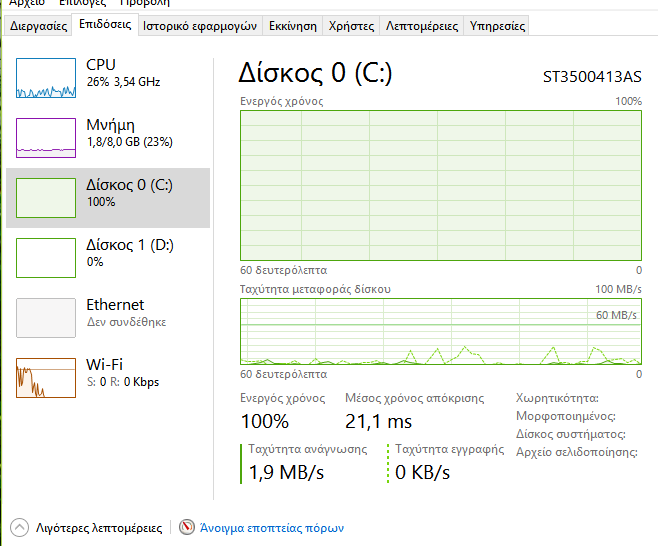This screenshot has height=546, width=658.
Task: Switch to the Διεργασίες tab
Action: pos(38,26)
